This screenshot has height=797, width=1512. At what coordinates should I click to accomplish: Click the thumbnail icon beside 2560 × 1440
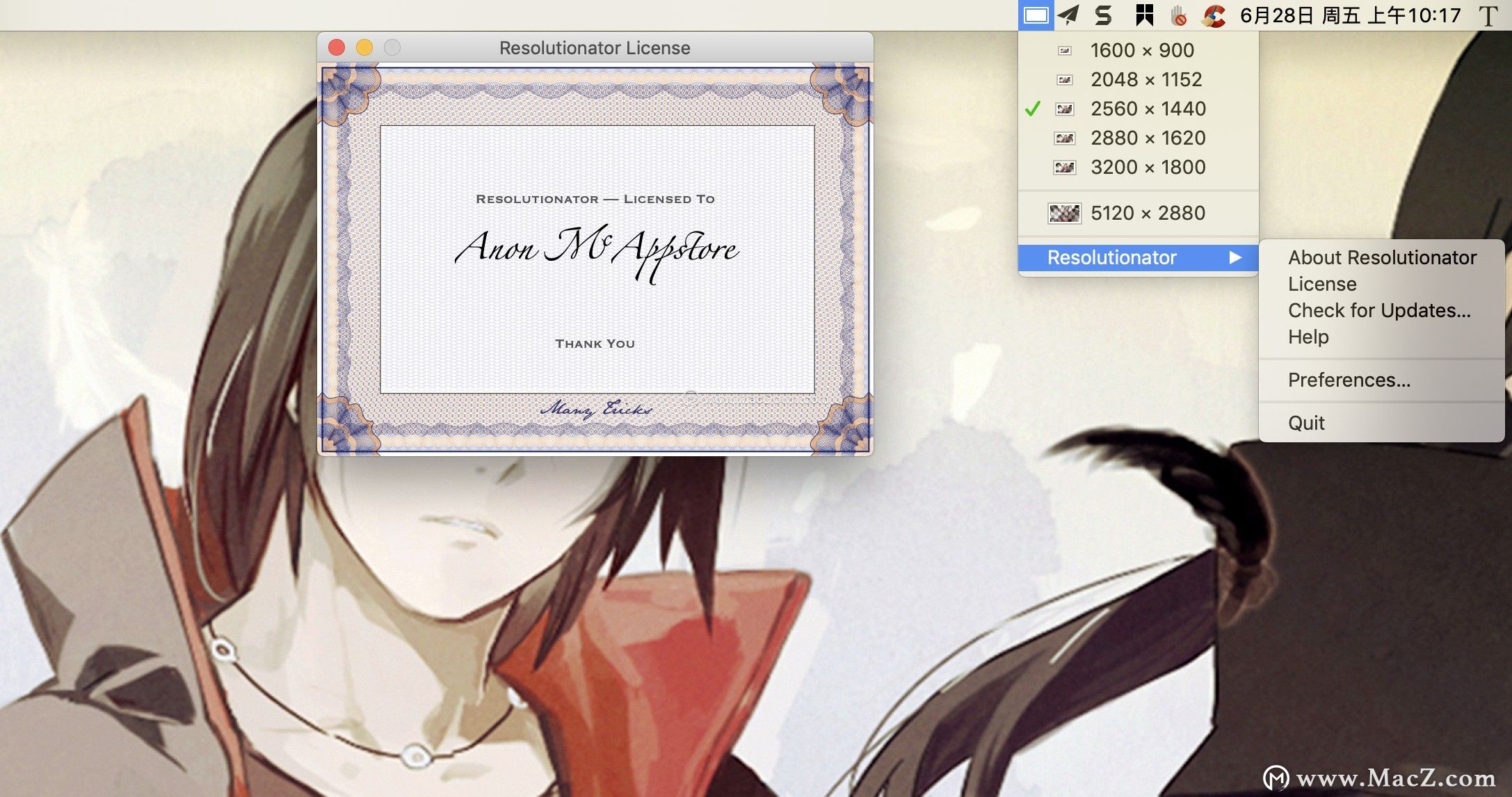point(1065,108)
